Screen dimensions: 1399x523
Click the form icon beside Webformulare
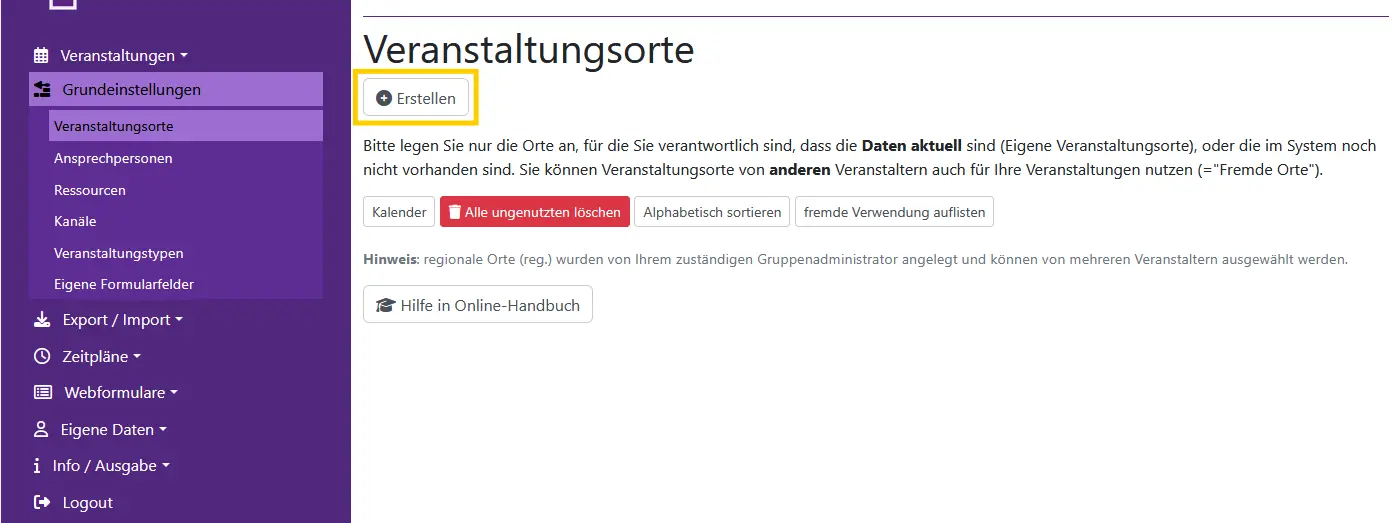[43, 393]
